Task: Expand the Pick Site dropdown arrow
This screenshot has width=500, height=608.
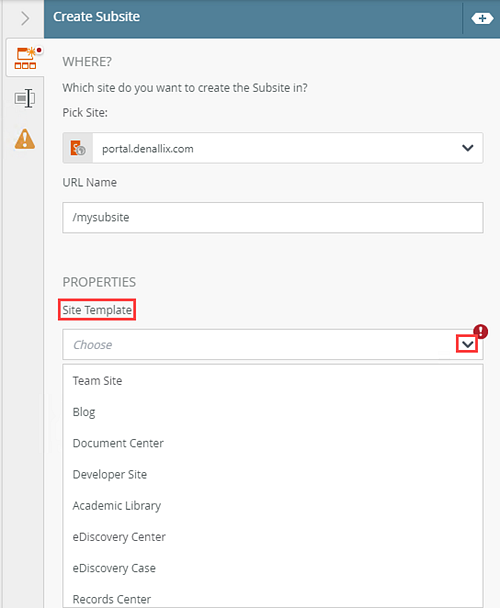Action: (468, 148)
